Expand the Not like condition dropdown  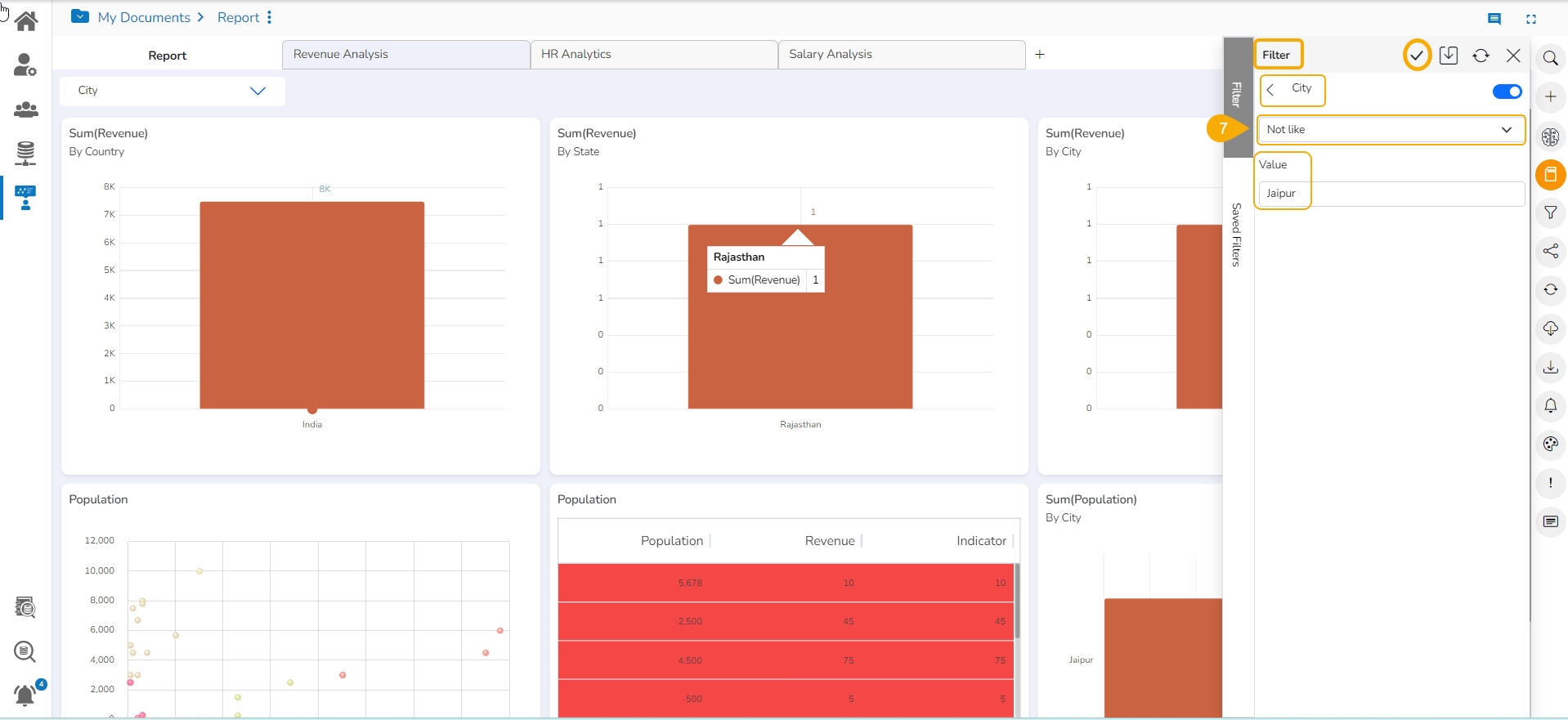(1390, 130)
